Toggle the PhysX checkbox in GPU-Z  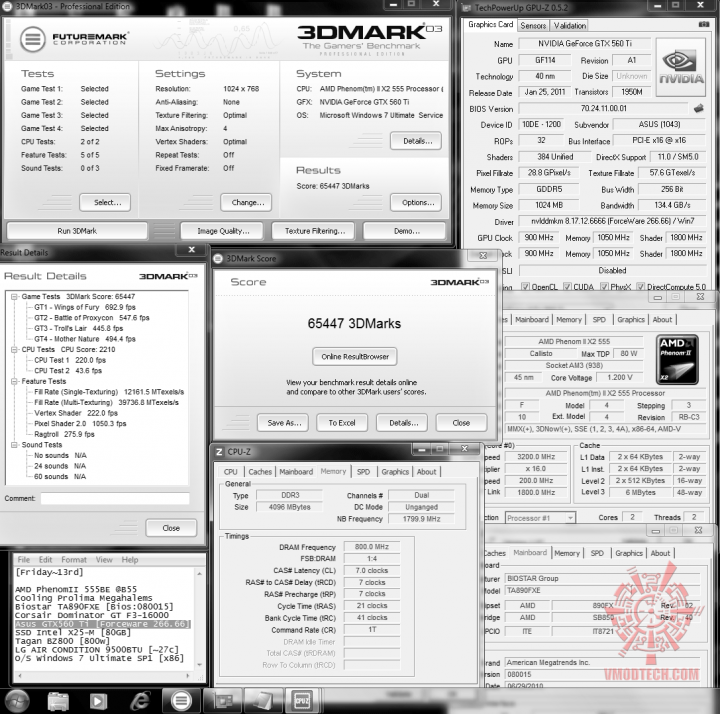(604, 287)
